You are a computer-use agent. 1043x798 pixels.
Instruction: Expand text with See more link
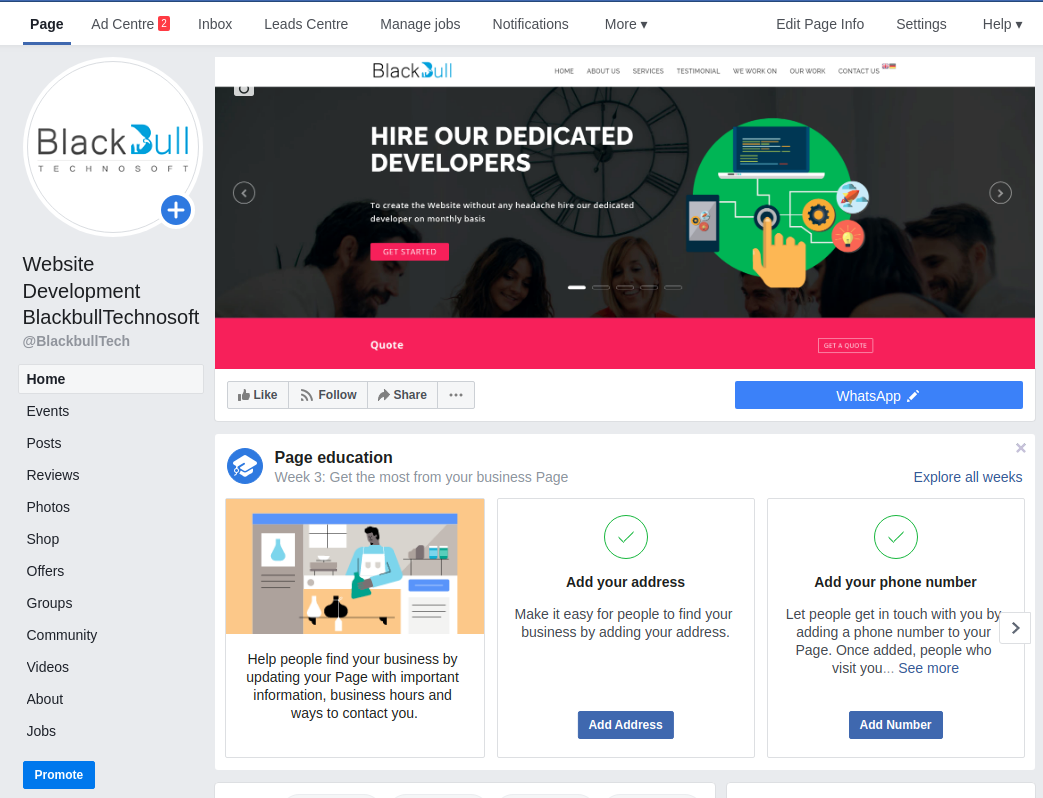coord(928,668)
